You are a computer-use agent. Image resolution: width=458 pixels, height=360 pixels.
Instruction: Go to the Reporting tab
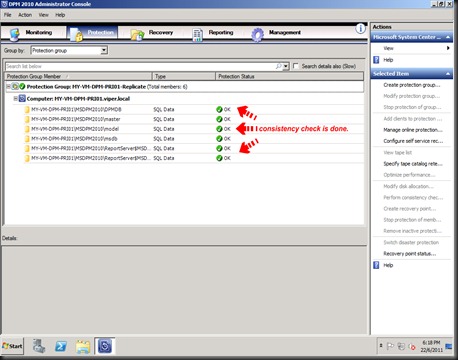(213, 33)
